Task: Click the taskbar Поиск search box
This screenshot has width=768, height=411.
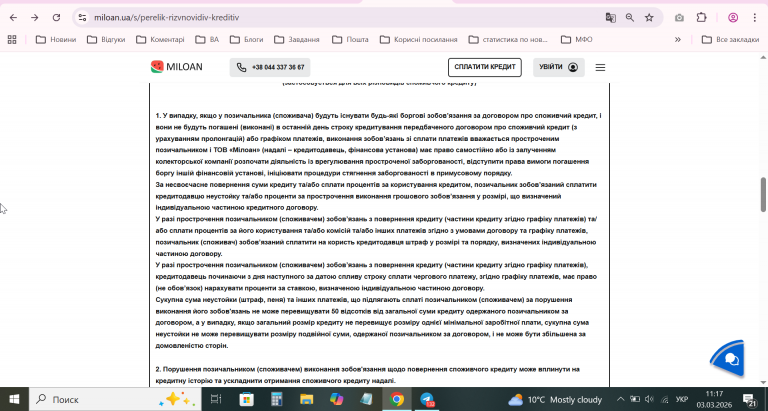Action: [x=115, y=399]
